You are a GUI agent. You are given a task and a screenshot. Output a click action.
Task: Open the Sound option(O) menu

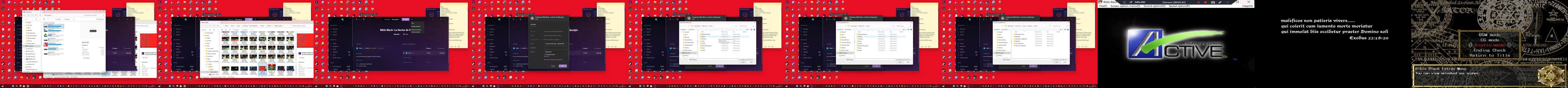tap(1155, 6)
